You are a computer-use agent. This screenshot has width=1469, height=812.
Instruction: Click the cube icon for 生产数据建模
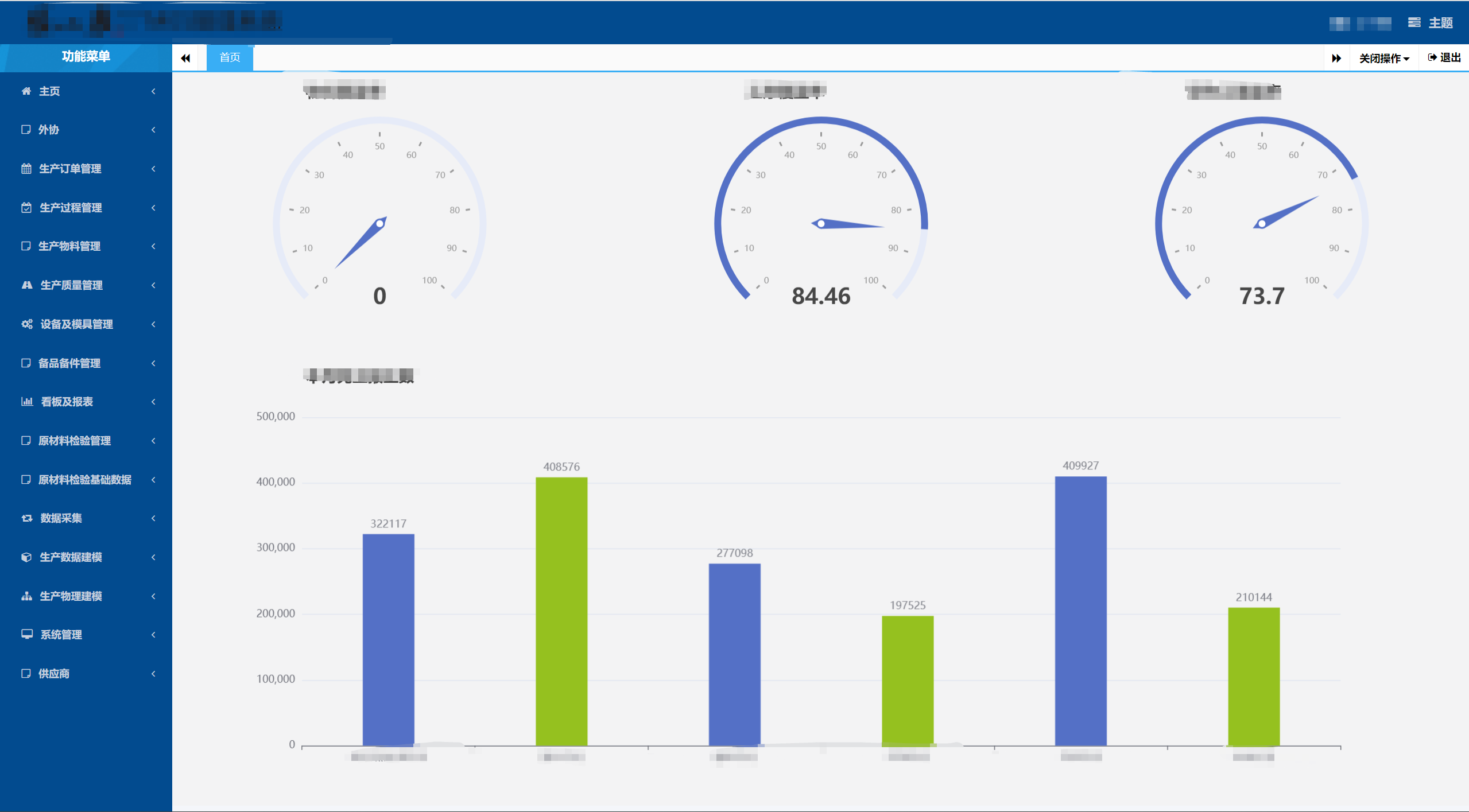point(26,557)
